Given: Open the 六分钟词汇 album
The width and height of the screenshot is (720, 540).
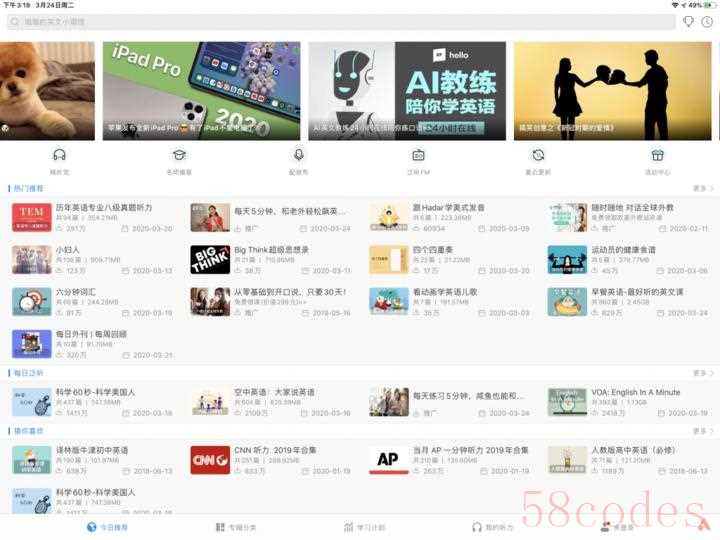Looking at the screenshot, I should click(92, 302).
